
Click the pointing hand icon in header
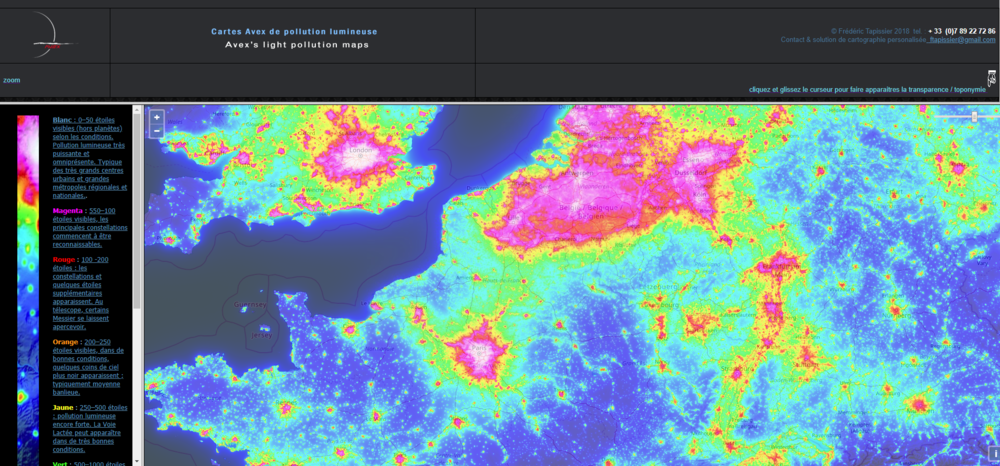[x=992, y=78]
